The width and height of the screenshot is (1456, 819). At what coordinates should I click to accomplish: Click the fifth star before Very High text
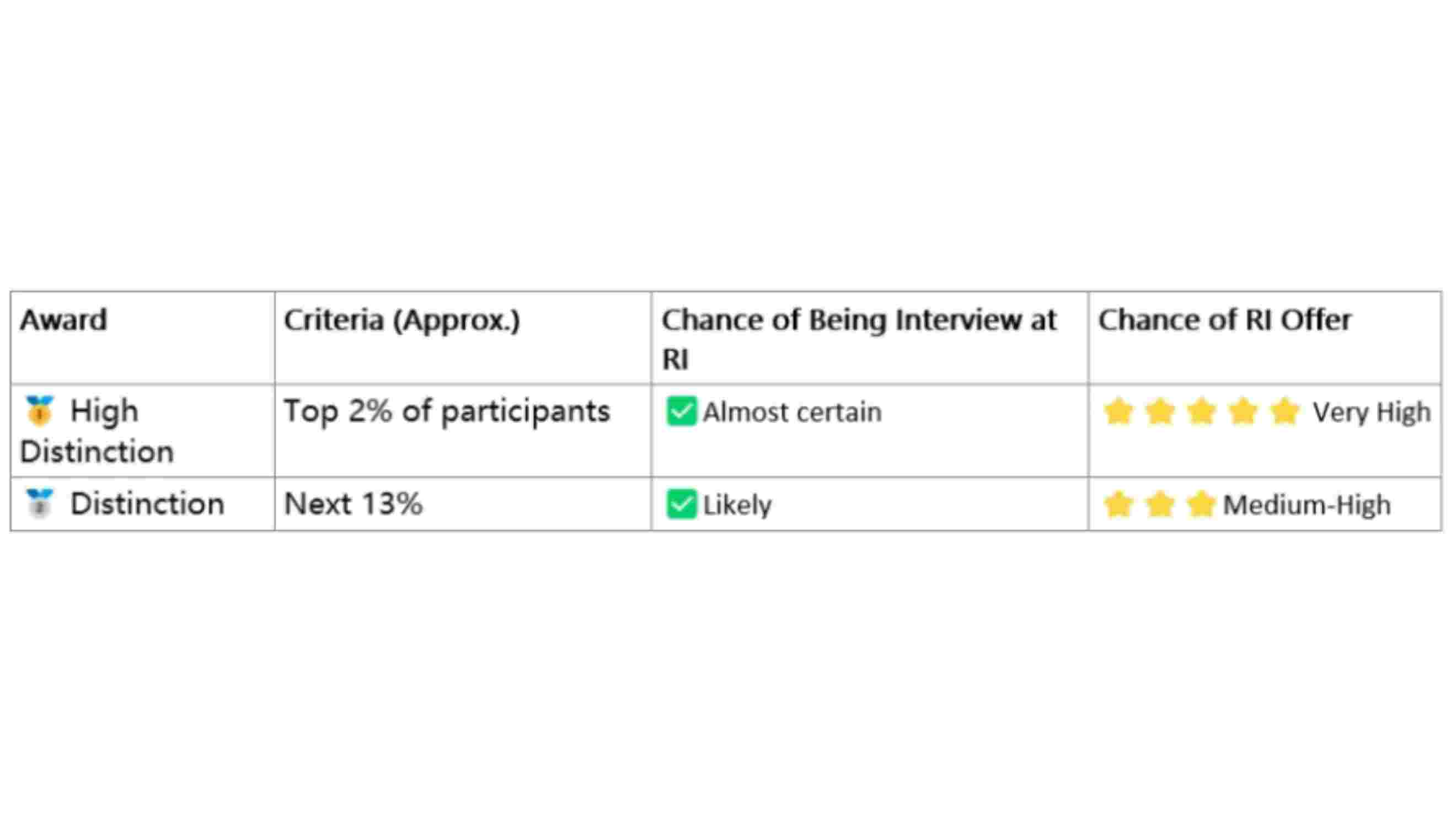[1284, 411]
